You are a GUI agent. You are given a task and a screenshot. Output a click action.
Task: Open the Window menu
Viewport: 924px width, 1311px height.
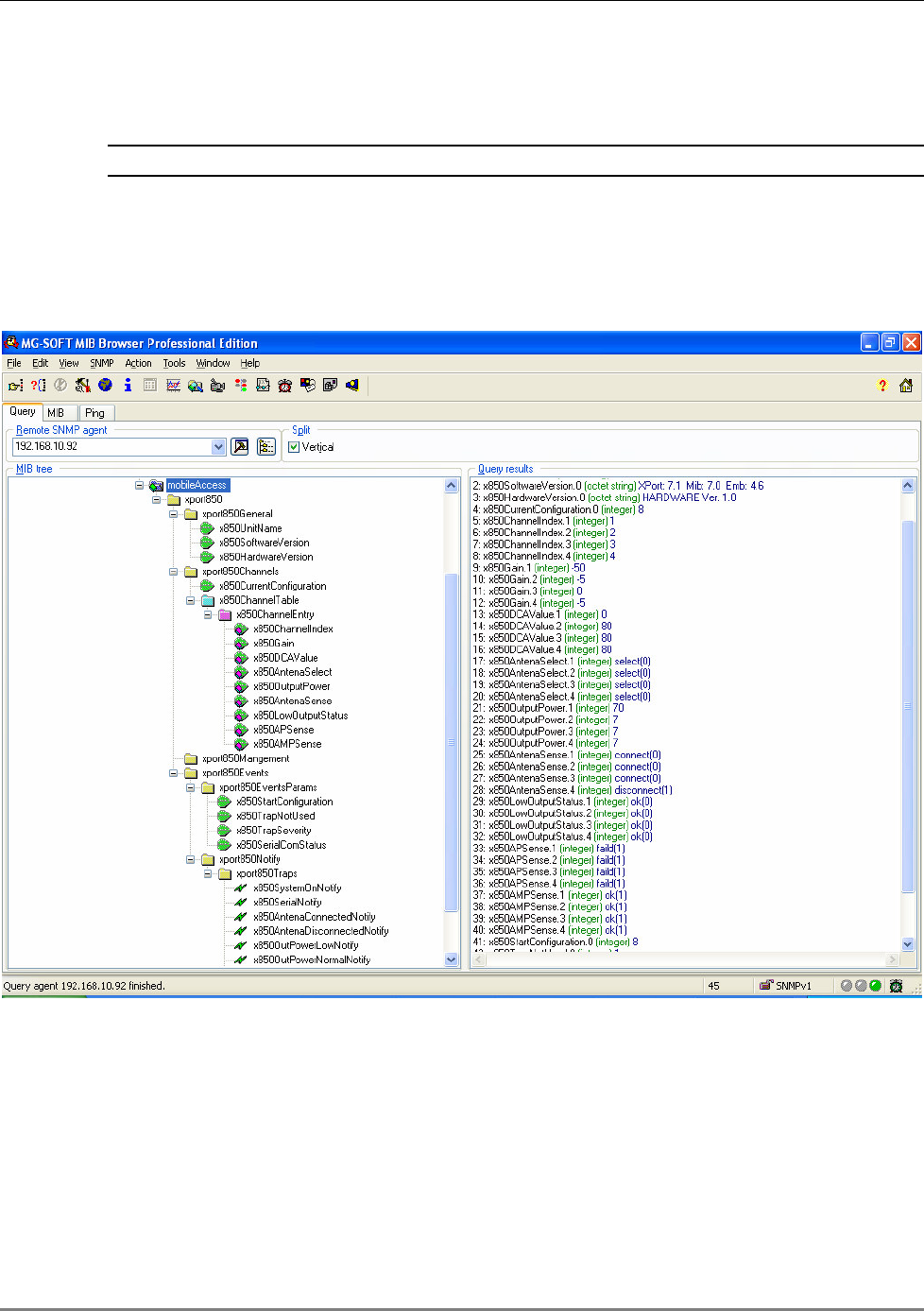tap(213, 363)
